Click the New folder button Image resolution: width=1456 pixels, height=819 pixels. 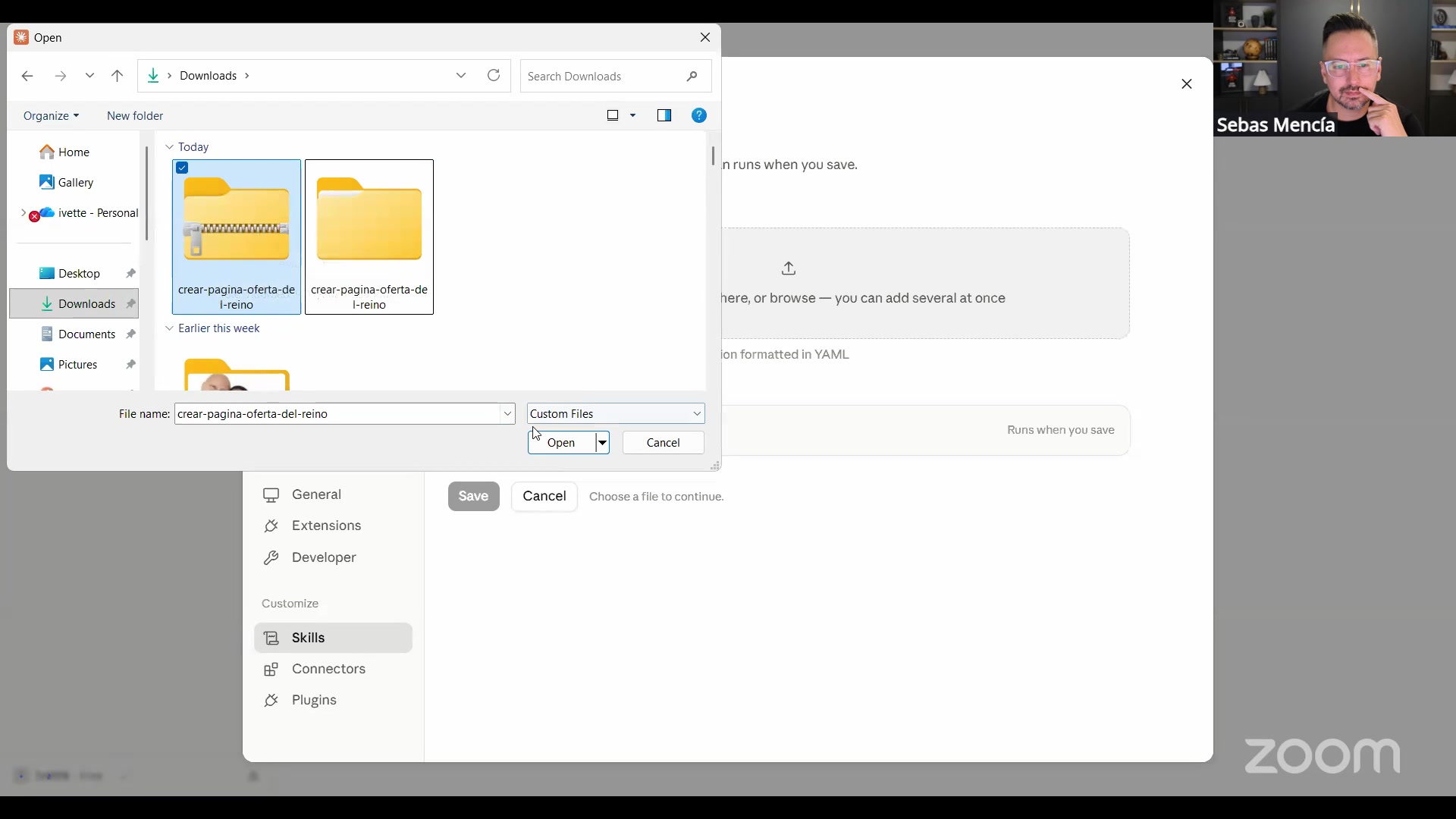click(135, 116)
